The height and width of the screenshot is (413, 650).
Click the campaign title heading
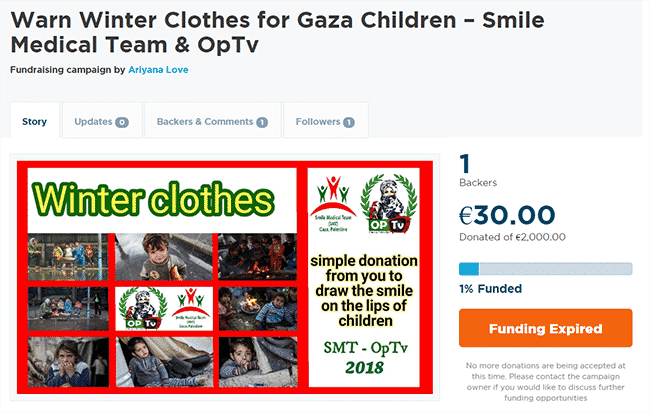tap(277, 32)
